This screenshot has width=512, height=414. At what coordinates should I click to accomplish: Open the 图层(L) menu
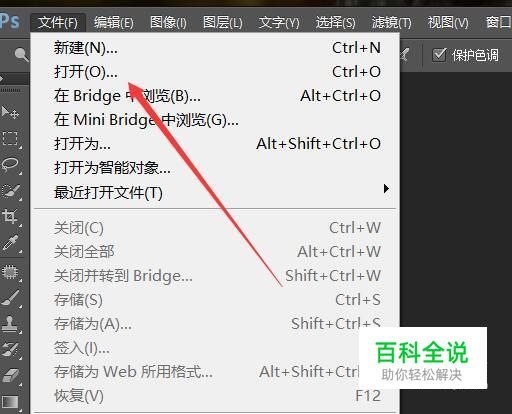point(223,23)
